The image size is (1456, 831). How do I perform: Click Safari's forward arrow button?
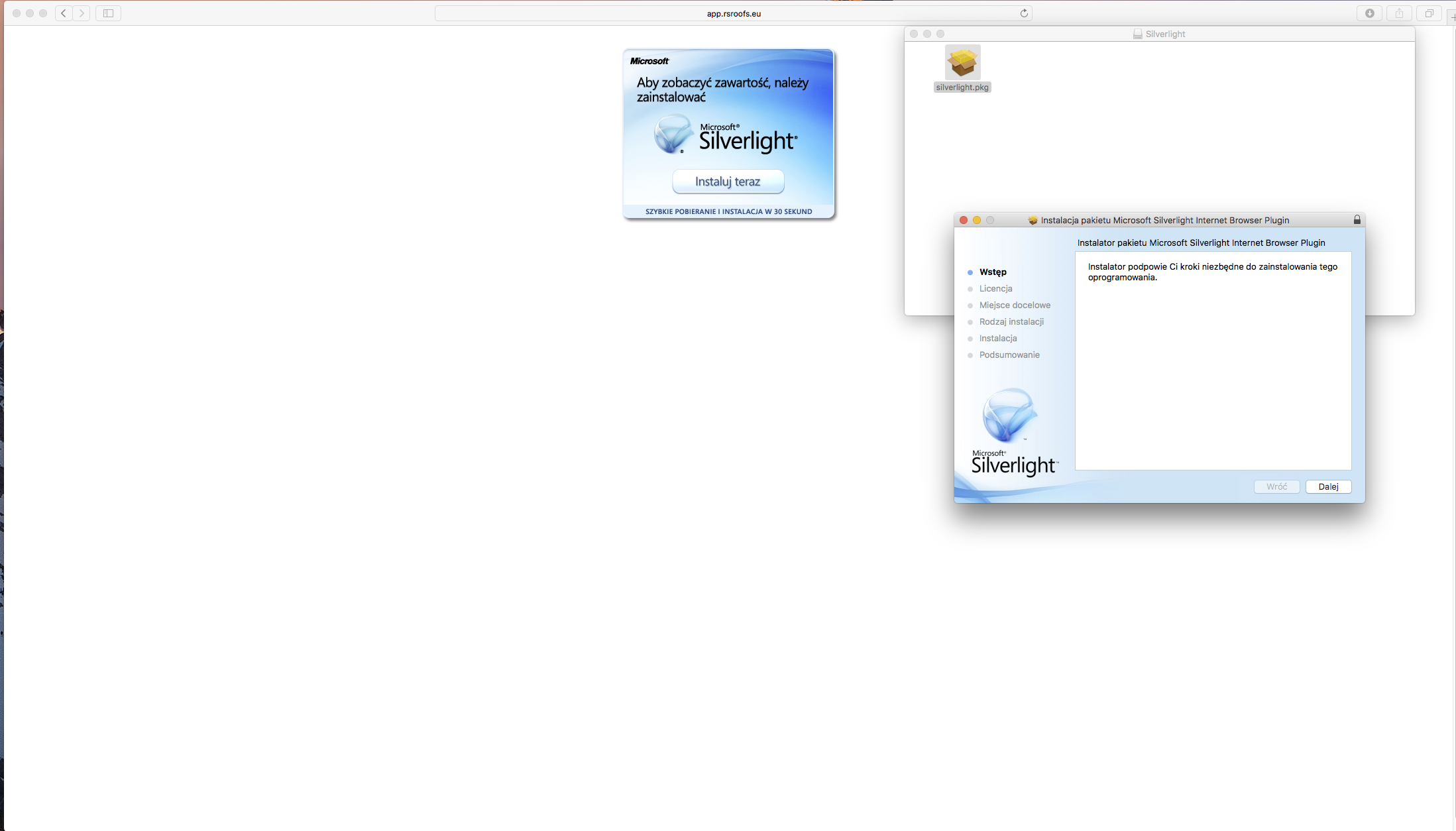point(82,13)
